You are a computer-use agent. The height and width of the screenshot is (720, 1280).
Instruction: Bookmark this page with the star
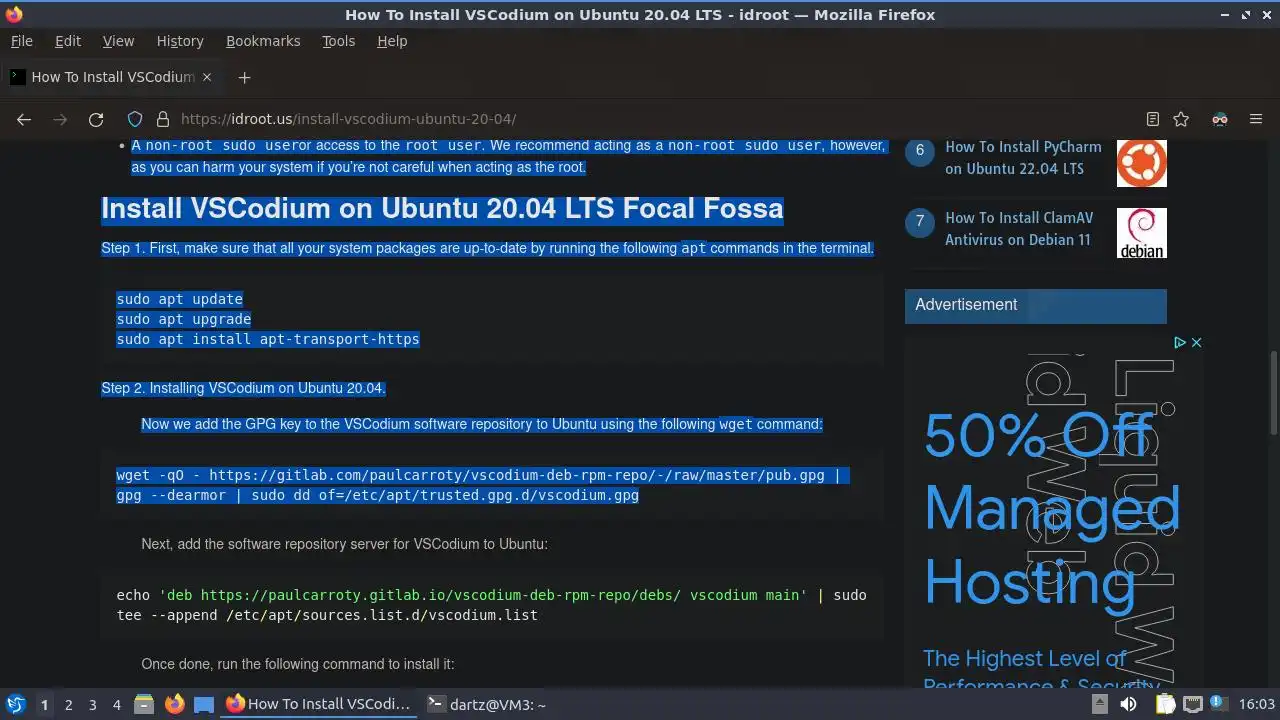1181,119
